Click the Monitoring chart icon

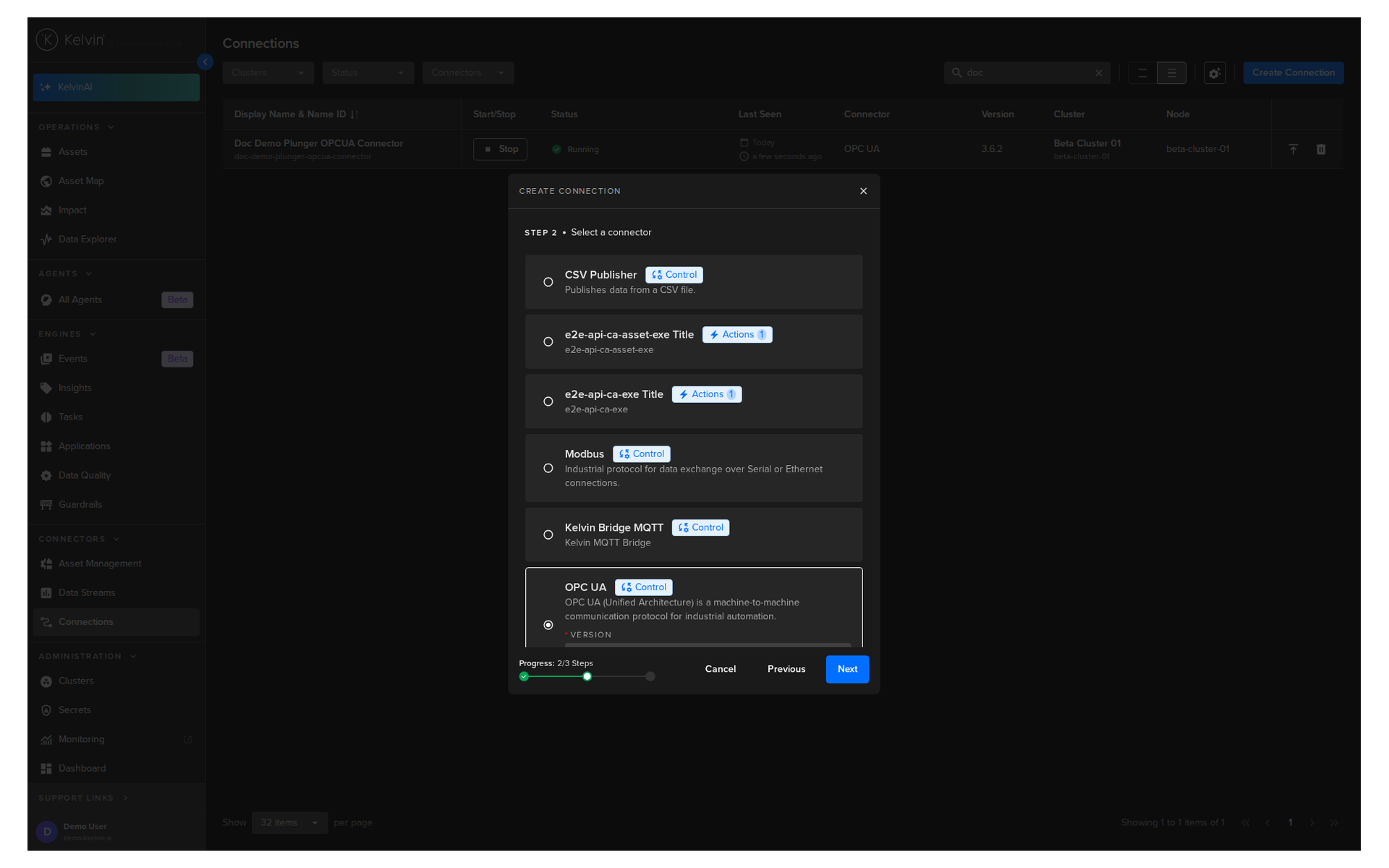pos(46,739)
